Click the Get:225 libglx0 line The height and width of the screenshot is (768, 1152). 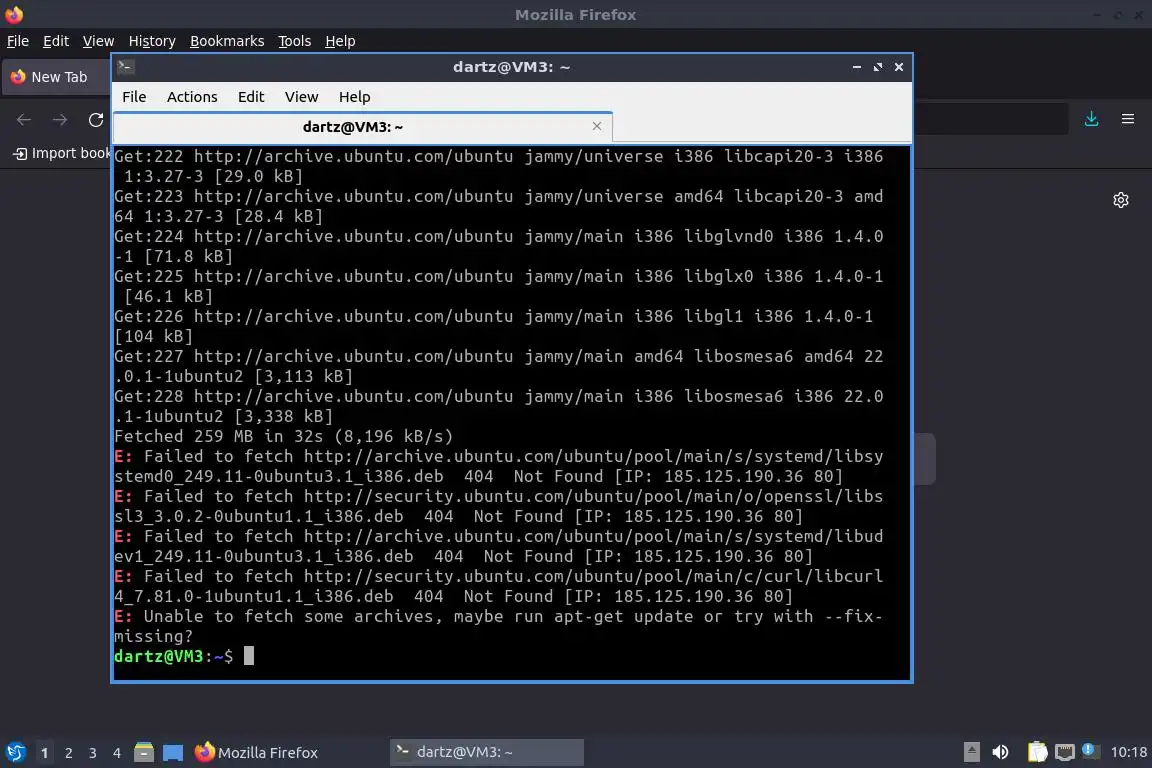(x=499, y=286)
